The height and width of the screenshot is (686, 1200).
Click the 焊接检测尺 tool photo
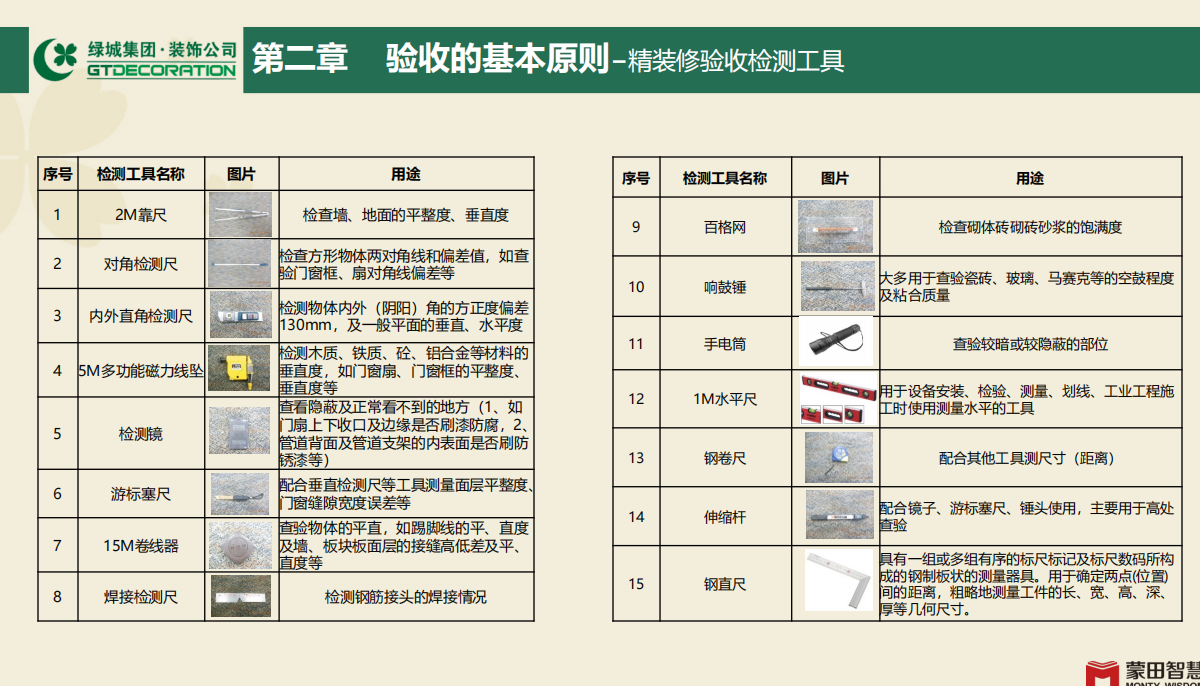point(240,597)
